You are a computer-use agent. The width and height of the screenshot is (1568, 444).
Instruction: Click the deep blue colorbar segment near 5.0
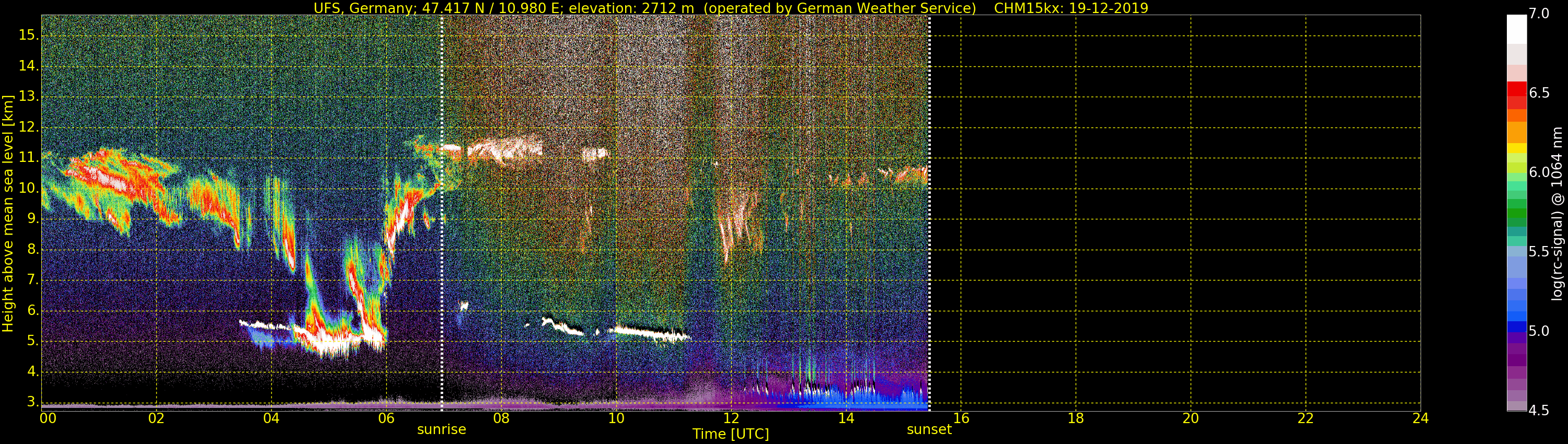point(1517,326)
